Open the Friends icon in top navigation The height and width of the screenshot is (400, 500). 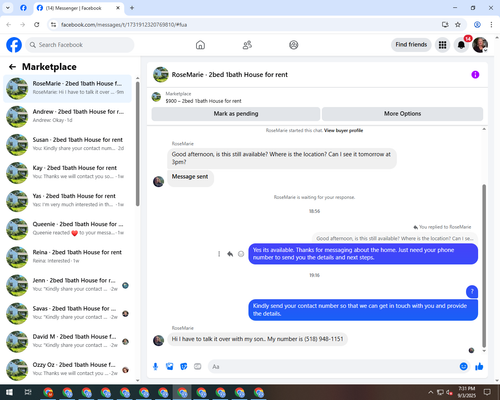tap(247, 45)
